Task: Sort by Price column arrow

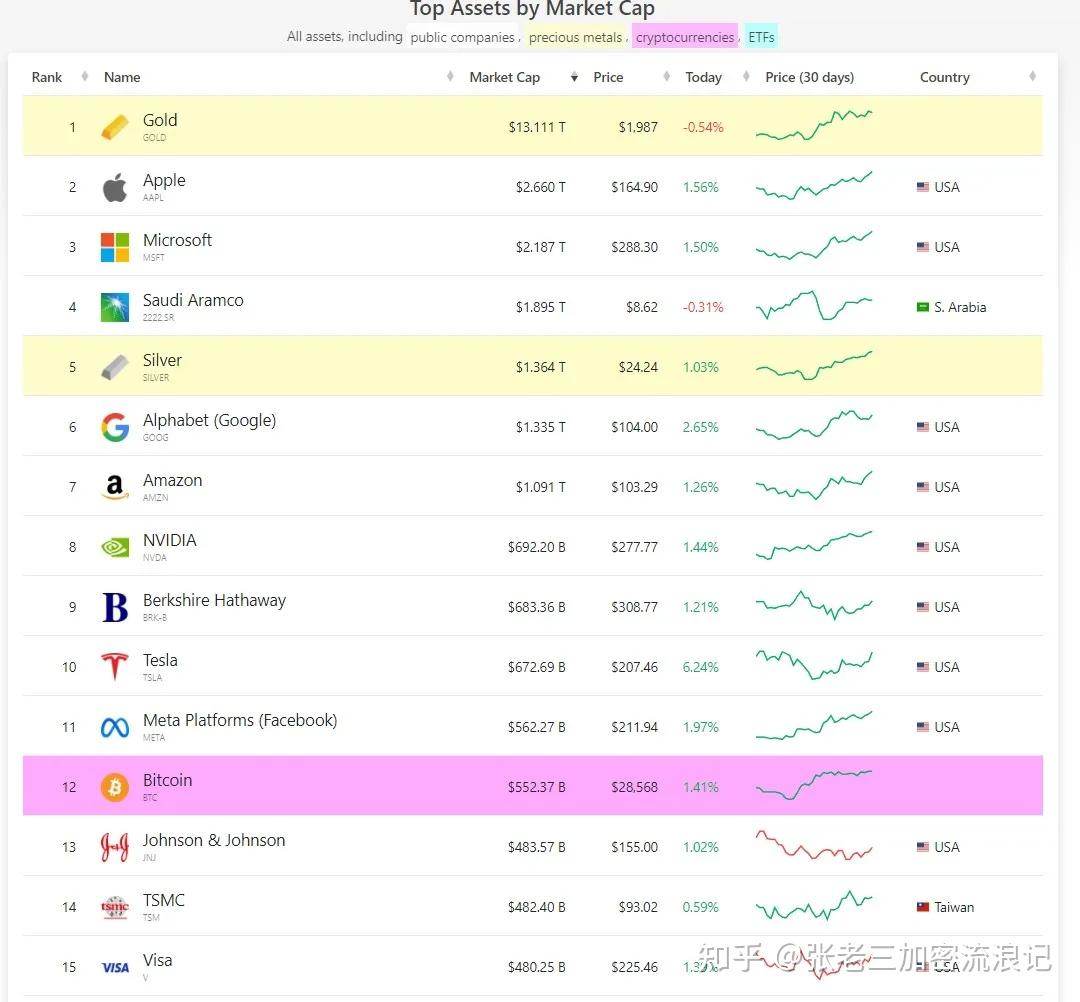Action: pos(666,77)
